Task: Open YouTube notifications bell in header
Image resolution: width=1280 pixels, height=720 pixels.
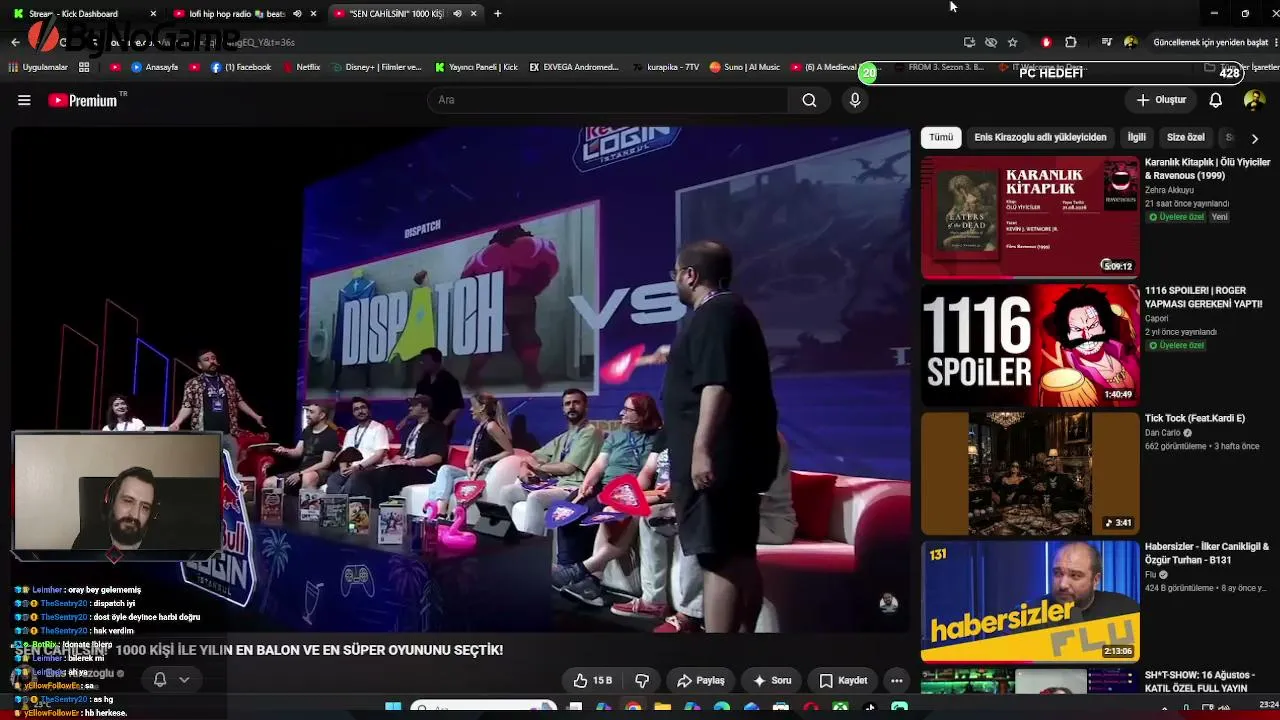Action: [x=1215, y=100]
